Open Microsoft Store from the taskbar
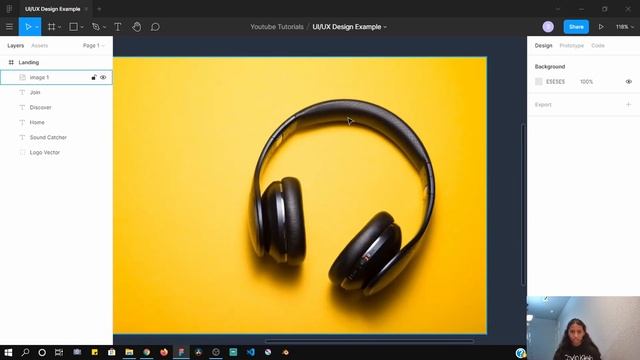The width and height of the screenshot is (640, 360). tap(111, 352)
